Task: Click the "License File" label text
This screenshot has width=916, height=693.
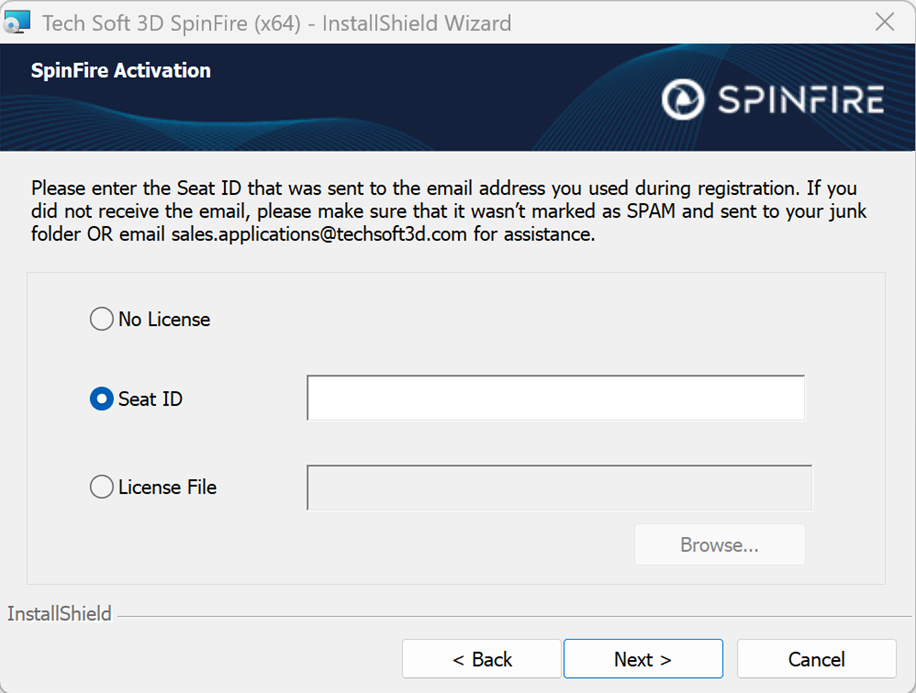Action: (167, 487)
